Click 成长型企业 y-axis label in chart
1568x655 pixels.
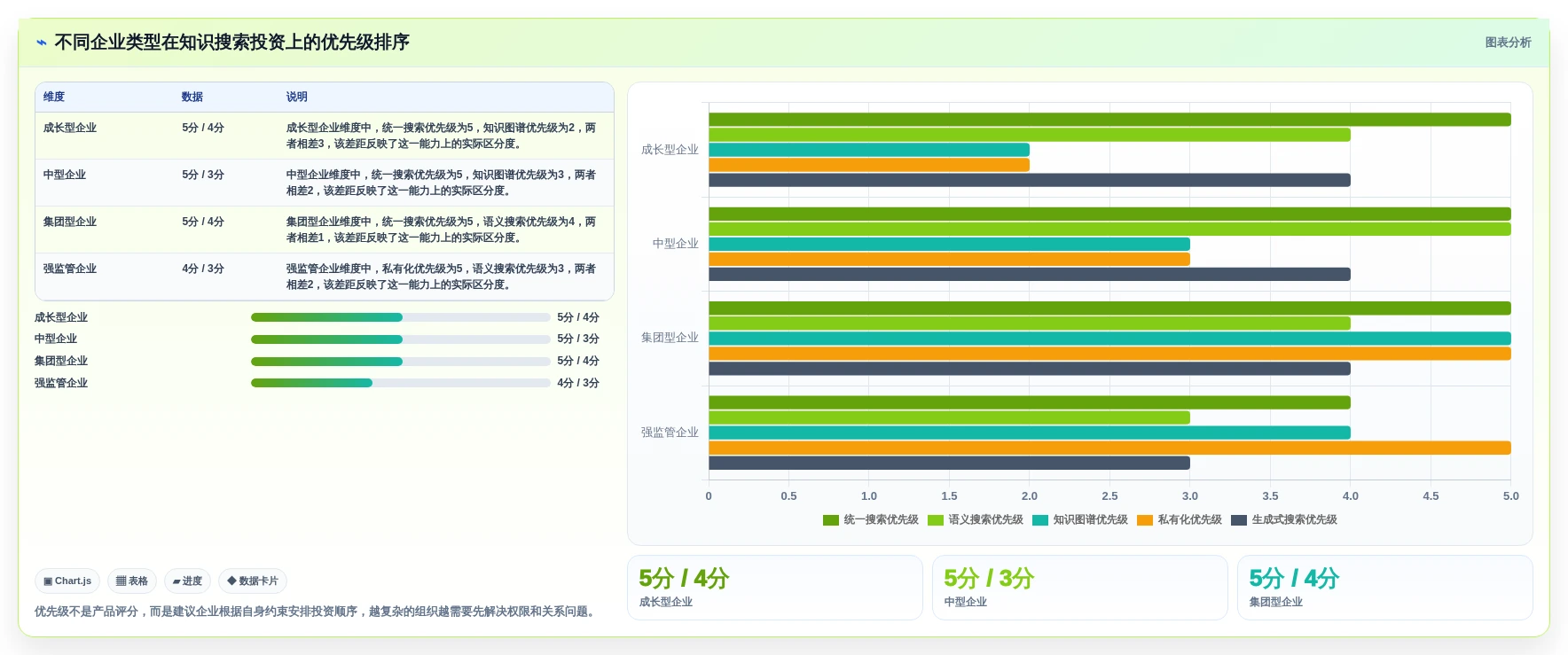[x=670, y=150]
